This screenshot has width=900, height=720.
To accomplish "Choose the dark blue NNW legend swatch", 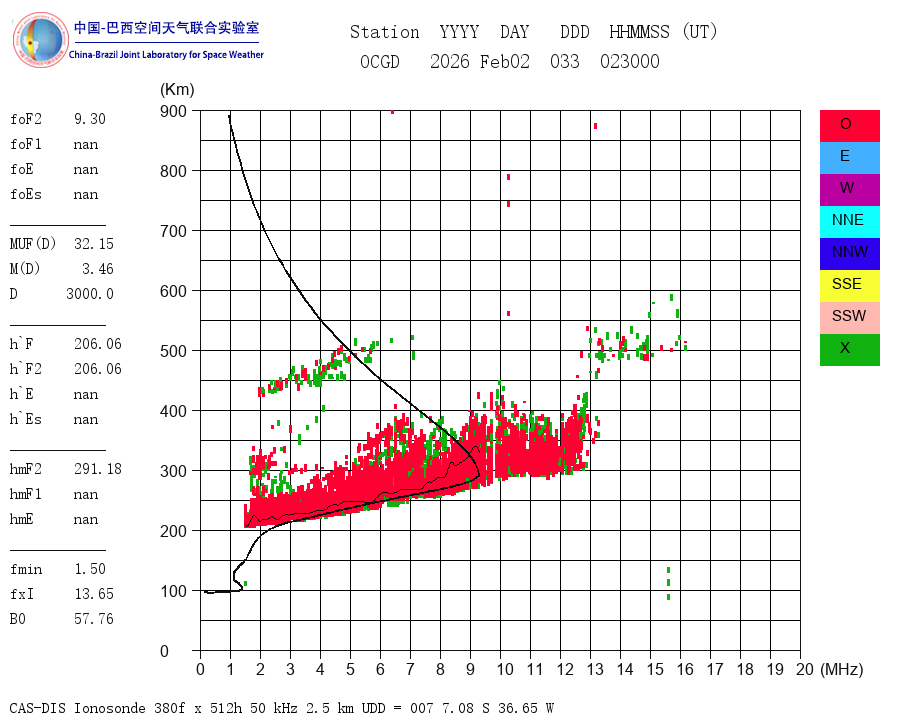I will 849,253.
